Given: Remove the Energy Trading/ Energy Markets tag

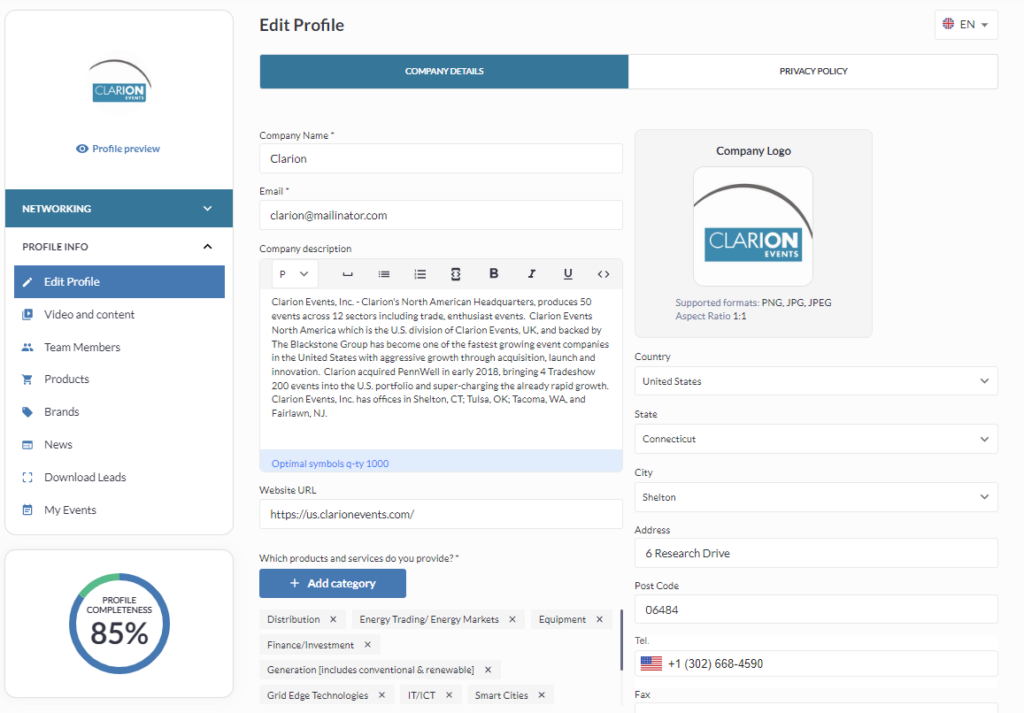Looking at the screenshot, I should tap(512, 620).
